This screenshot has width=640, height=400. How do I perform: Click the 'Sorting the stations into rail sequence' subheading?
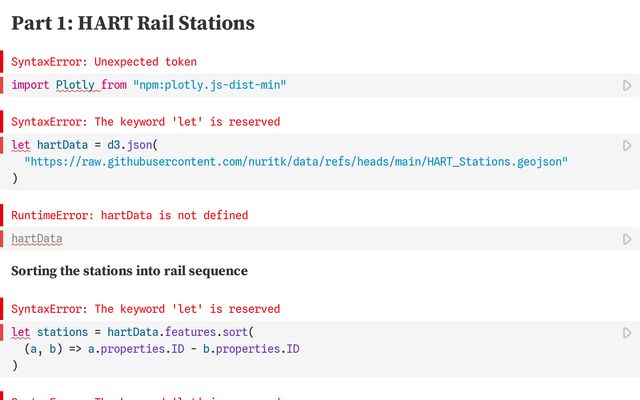129,271
